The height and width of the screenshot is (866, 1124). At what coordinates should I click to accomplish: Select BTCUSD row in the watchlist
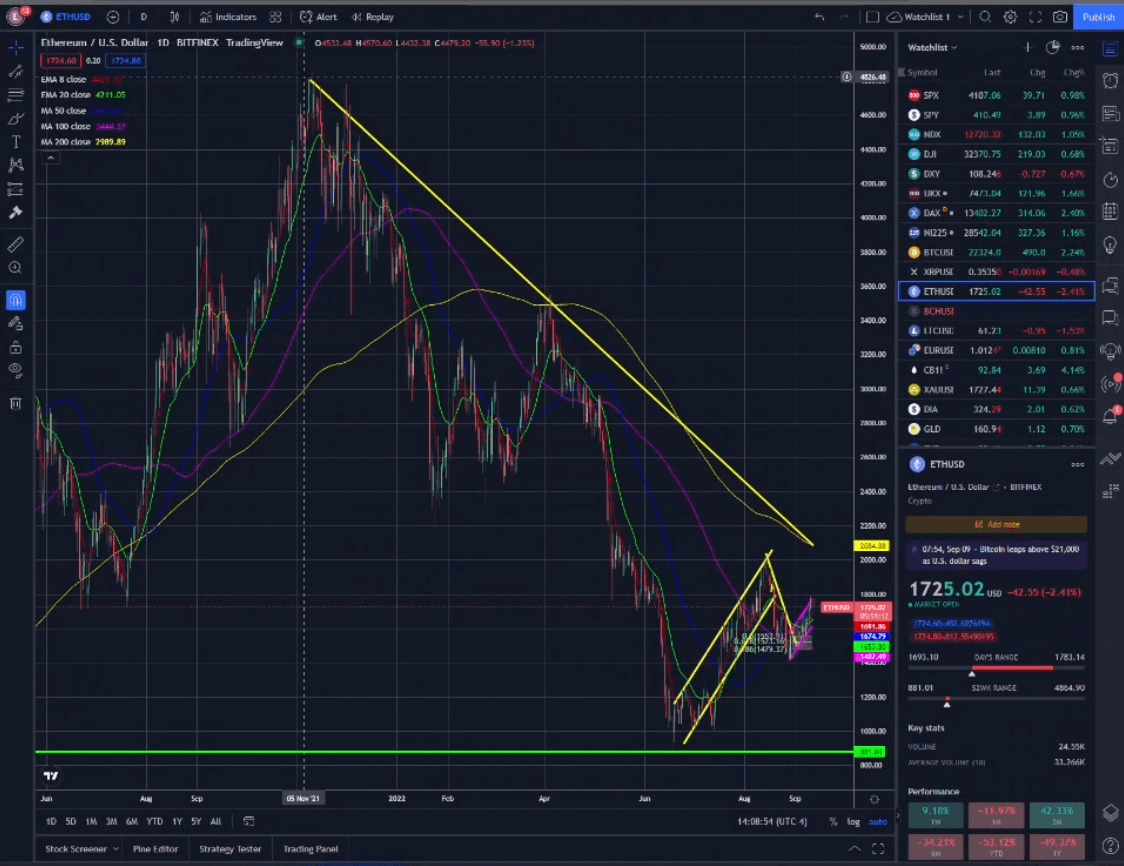coord(996,252)
